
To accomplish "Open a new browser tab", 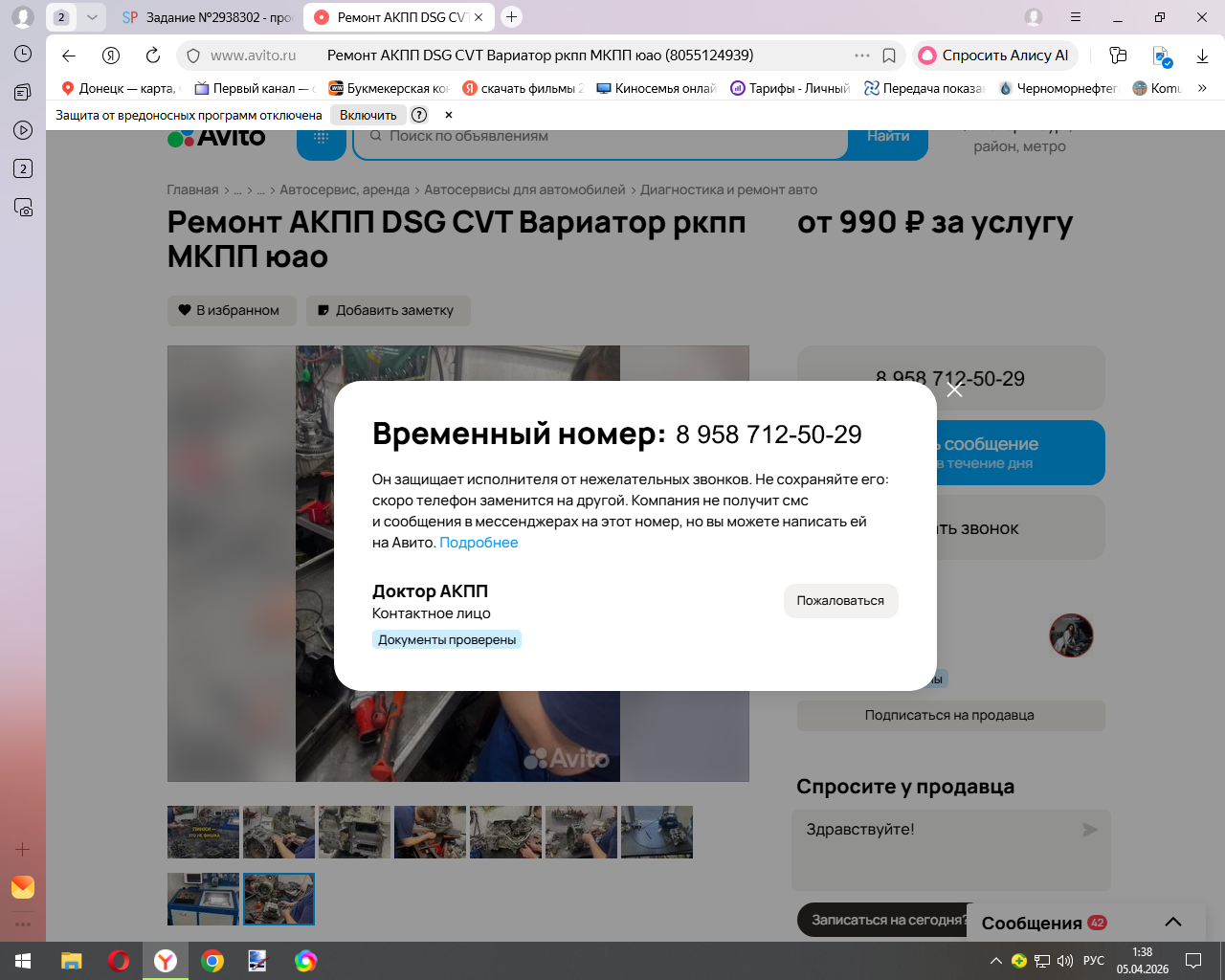I will coord(512,16).
